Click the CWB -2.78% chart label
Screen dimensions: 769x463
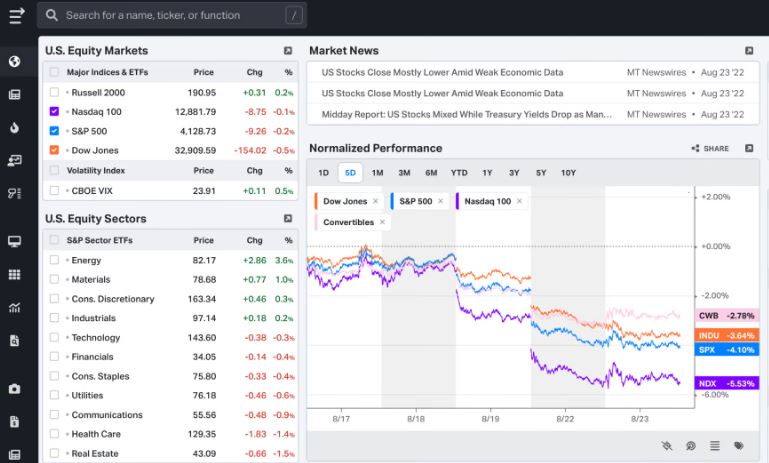[727, 315]
